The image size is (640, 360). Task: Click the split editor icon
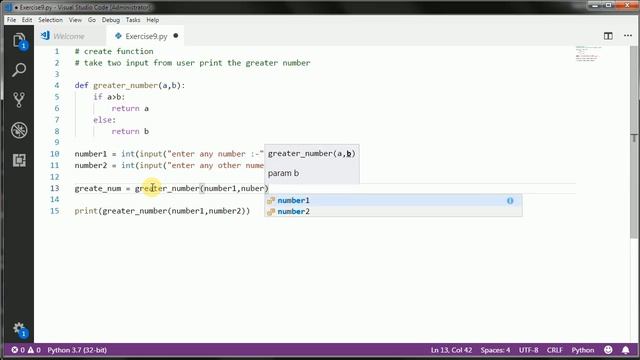coord(608,36)
